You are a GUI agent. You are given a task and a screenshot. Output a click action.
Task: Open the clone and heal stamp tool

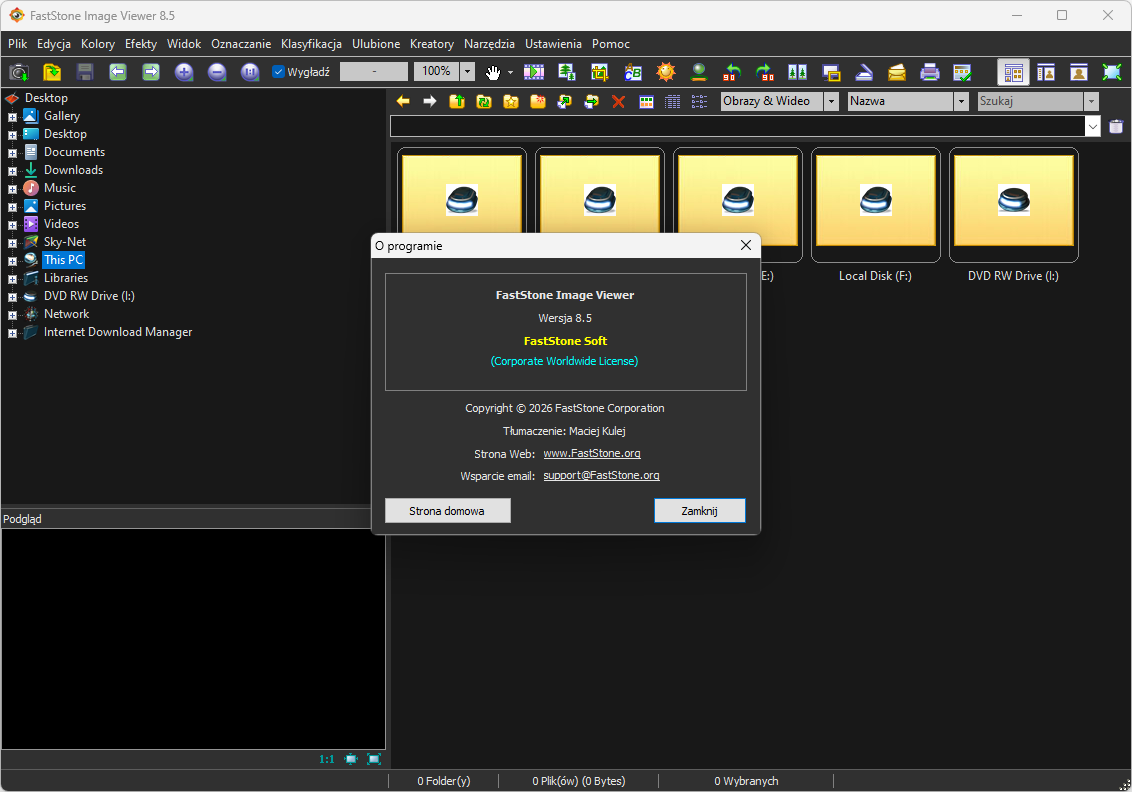(x=698, y=72)
